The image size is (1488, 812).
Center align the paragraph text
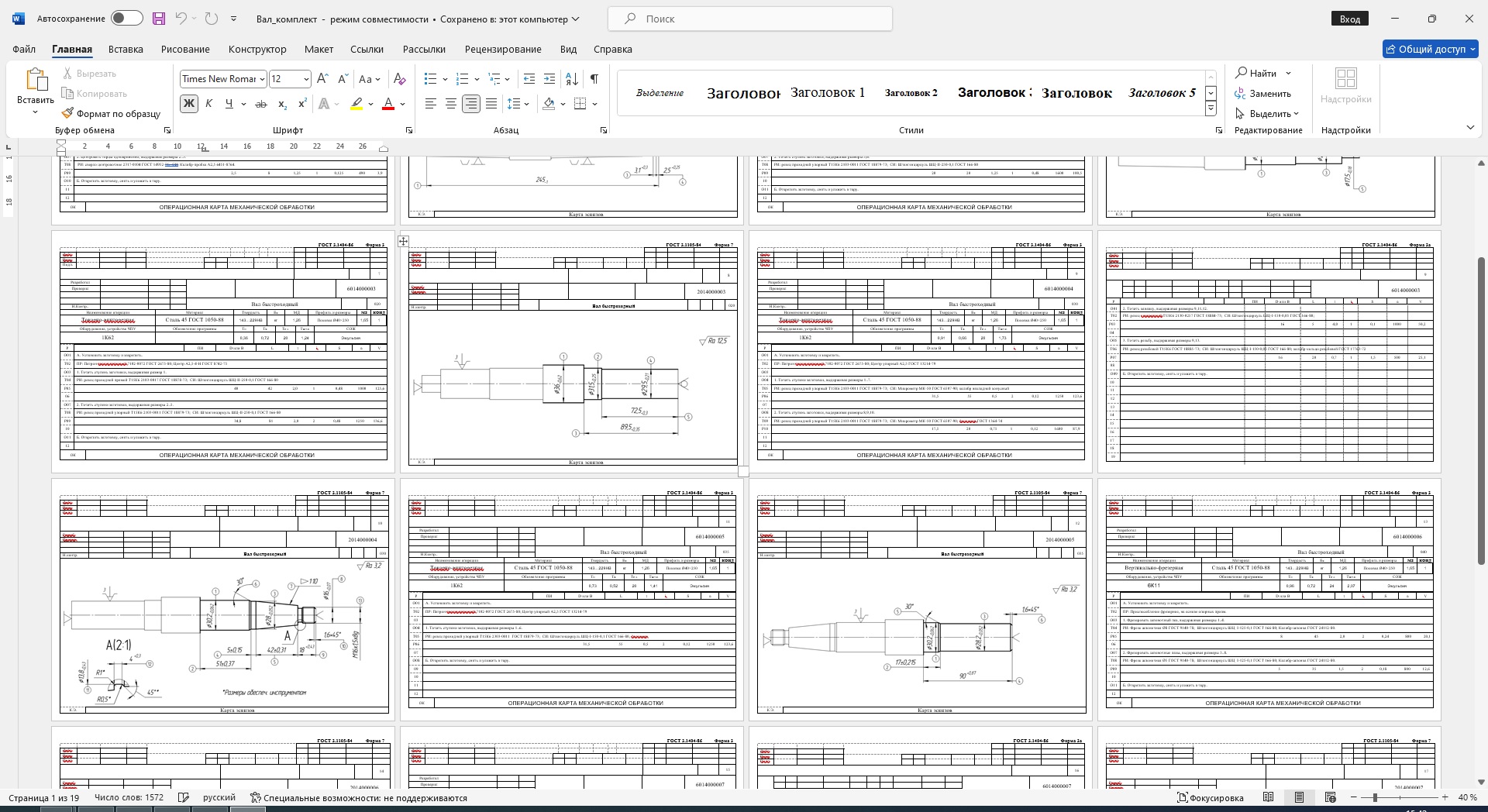click(x=450, y=104)
